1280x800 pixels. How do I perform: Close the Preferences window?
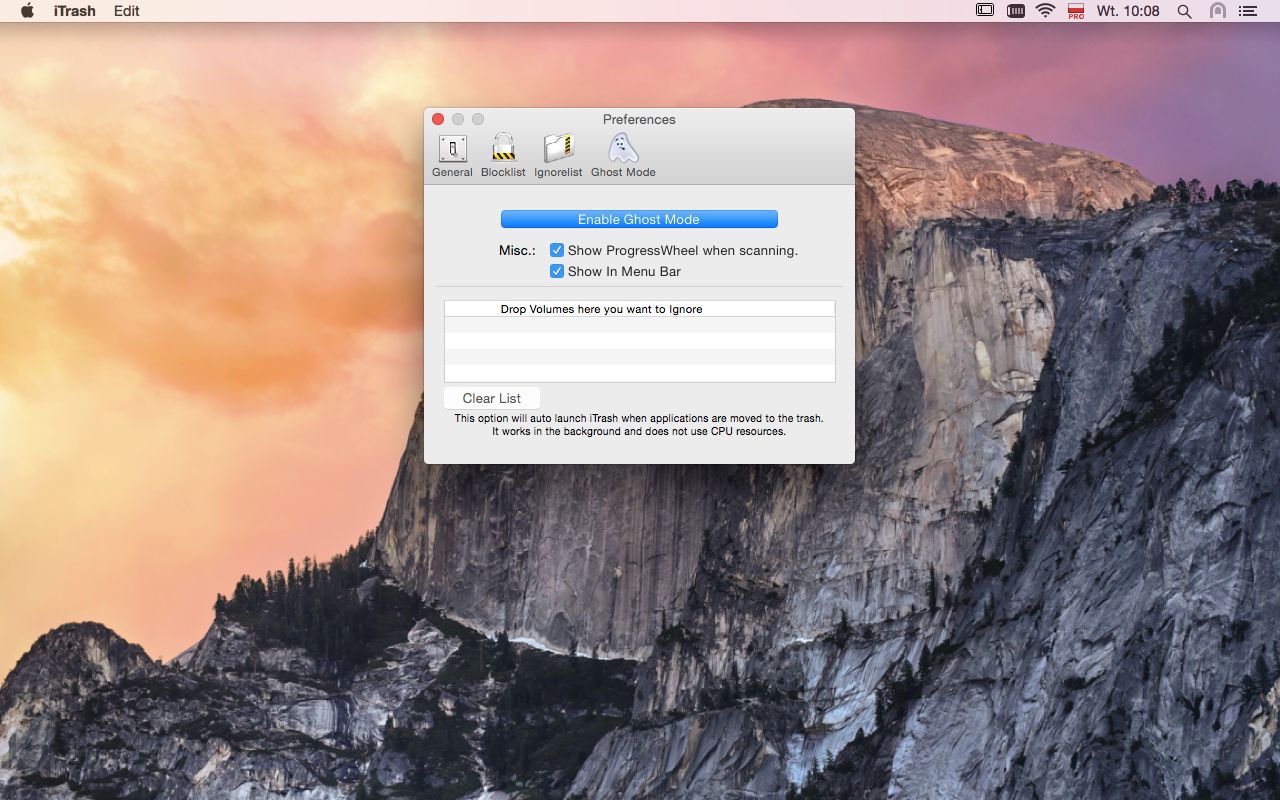click(438, 119)
